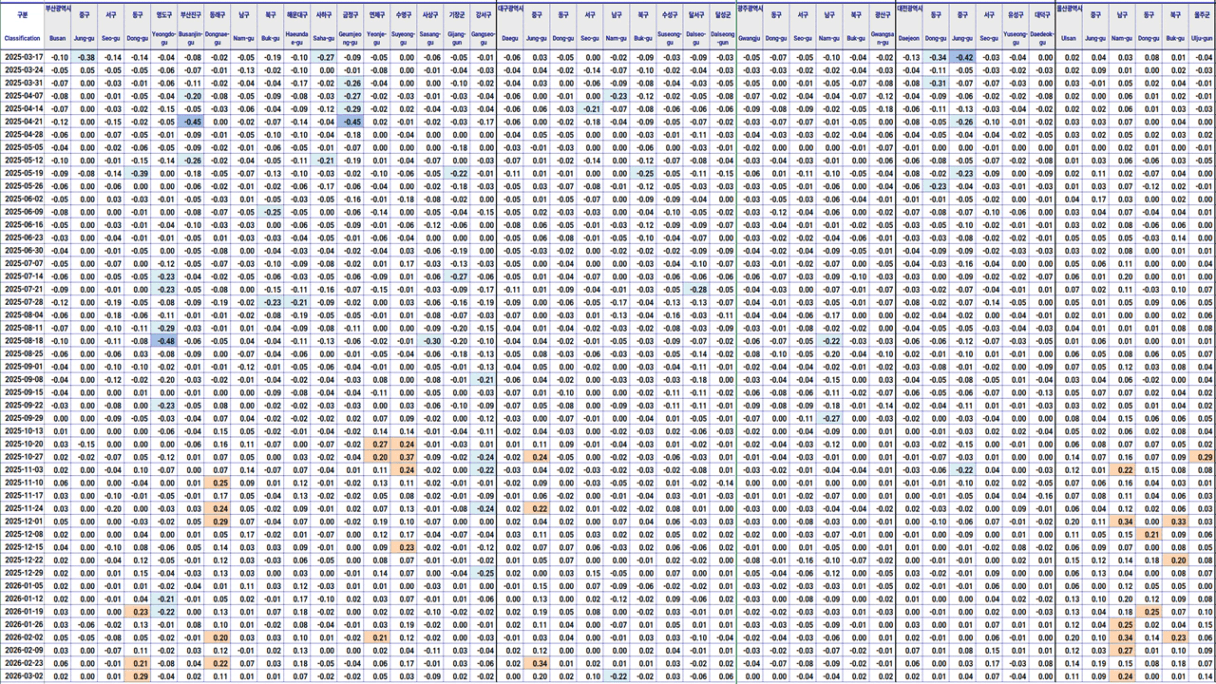Select the 2025-05-26 date cell
This screenshot has height=684, width=1216.
click(22, 186)
